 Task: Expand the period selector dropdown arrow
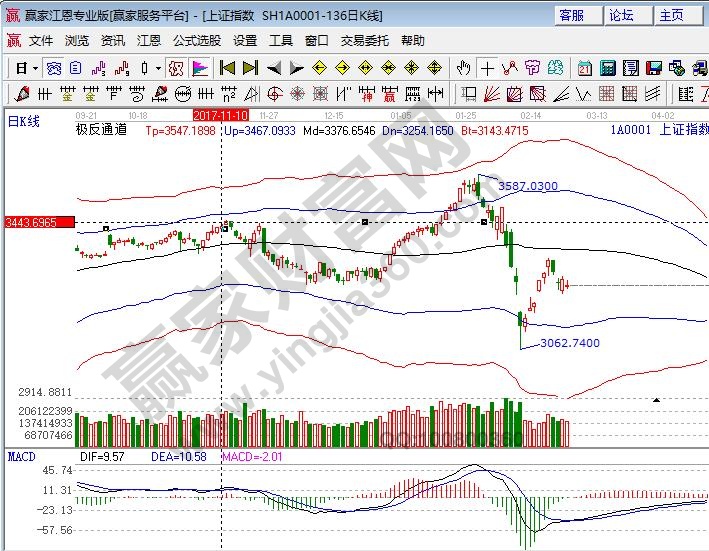click(35, 68)
